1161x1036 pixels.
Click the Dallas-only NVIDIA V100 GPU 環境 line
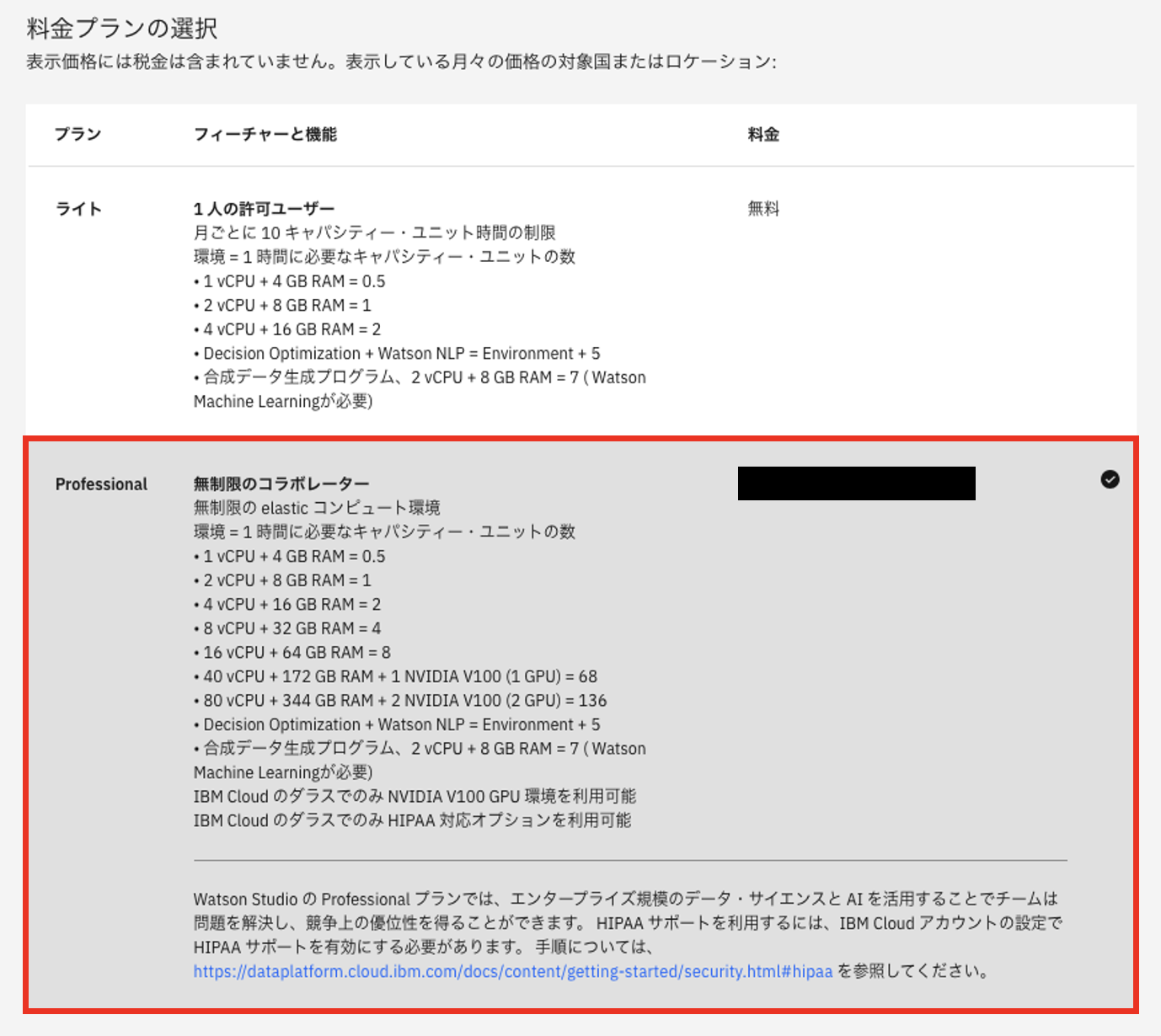coord(415,797)
